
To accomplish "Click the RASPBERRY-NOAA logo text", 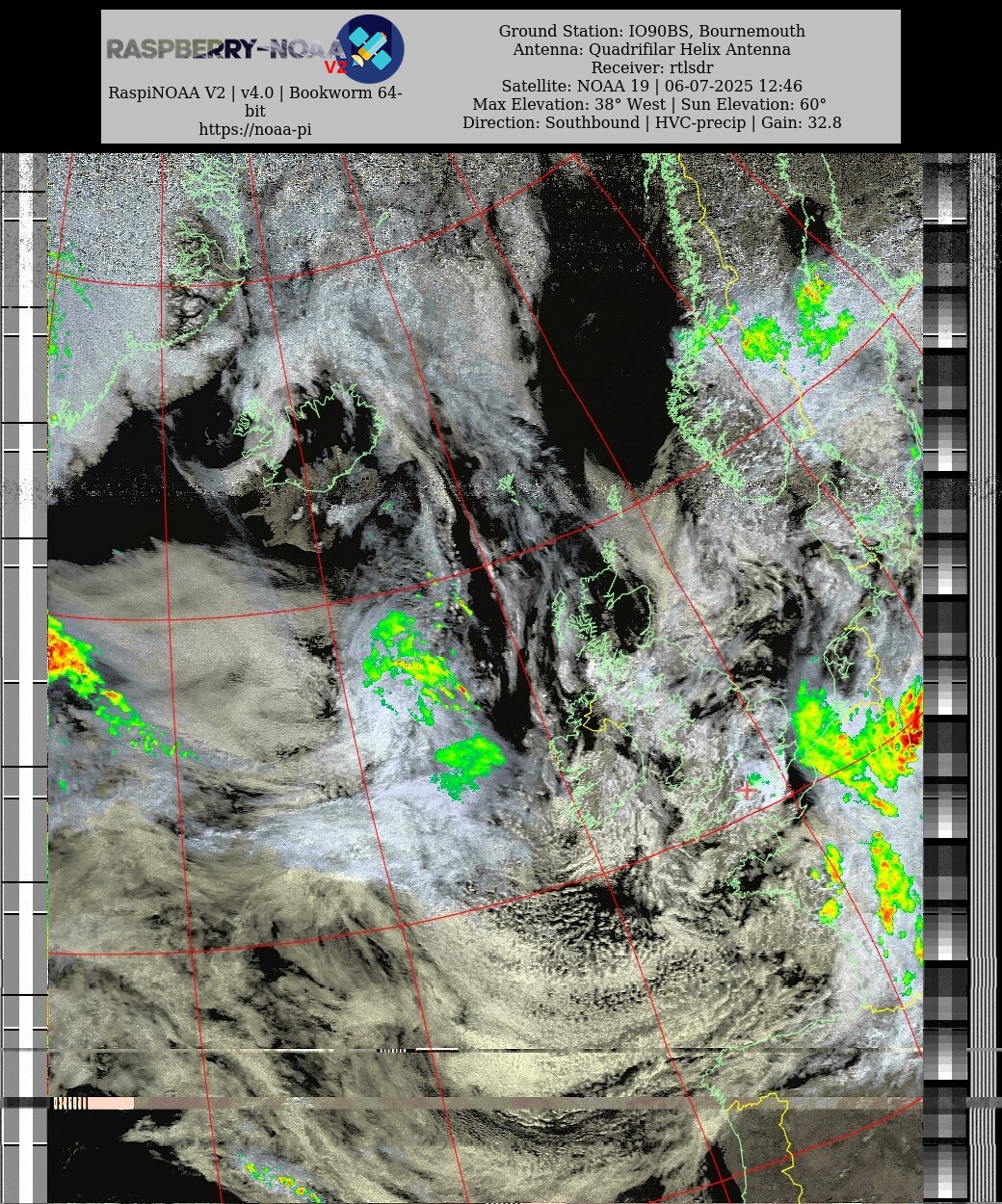I will click(x=225, y=49).
